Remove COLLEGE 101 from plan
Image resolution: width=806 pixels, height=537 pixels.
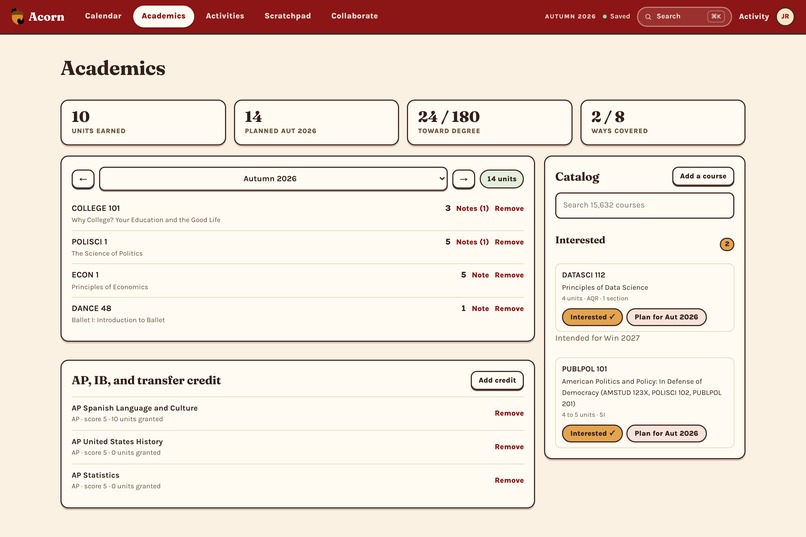[x=509, y=209]
